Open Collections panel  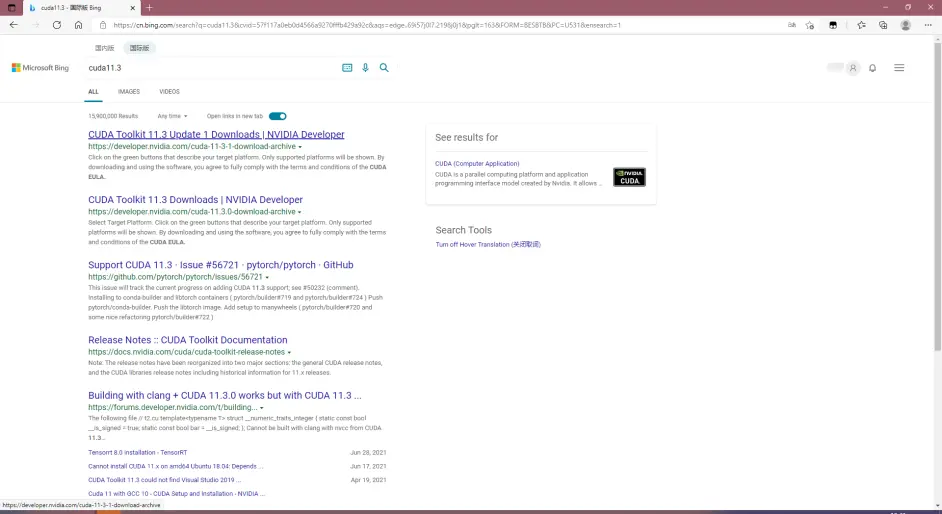(883, 25)
